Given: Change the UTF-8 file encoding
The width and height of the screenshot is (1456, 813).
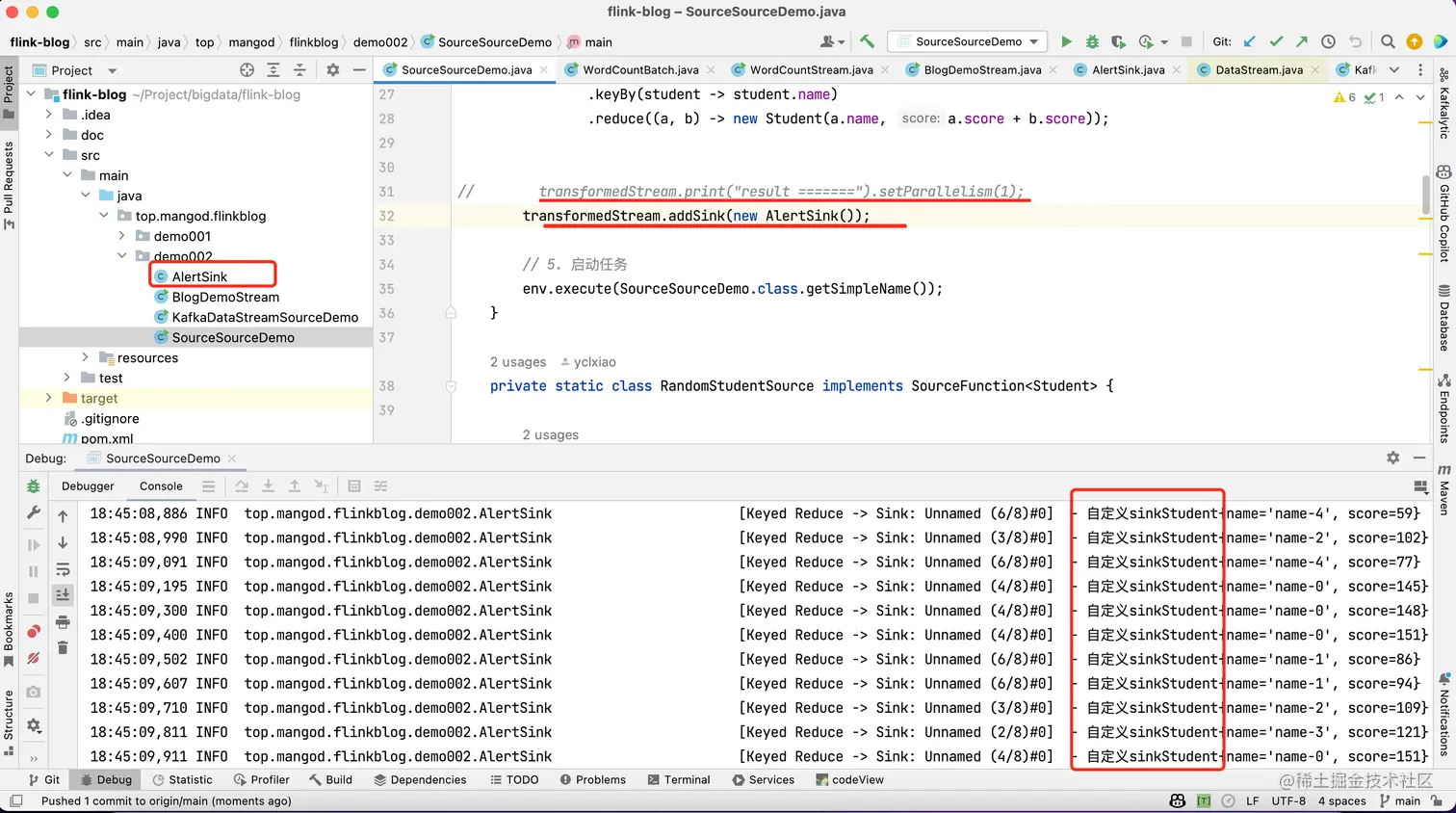Looking at the screenshot, I should coord(1288,801).
